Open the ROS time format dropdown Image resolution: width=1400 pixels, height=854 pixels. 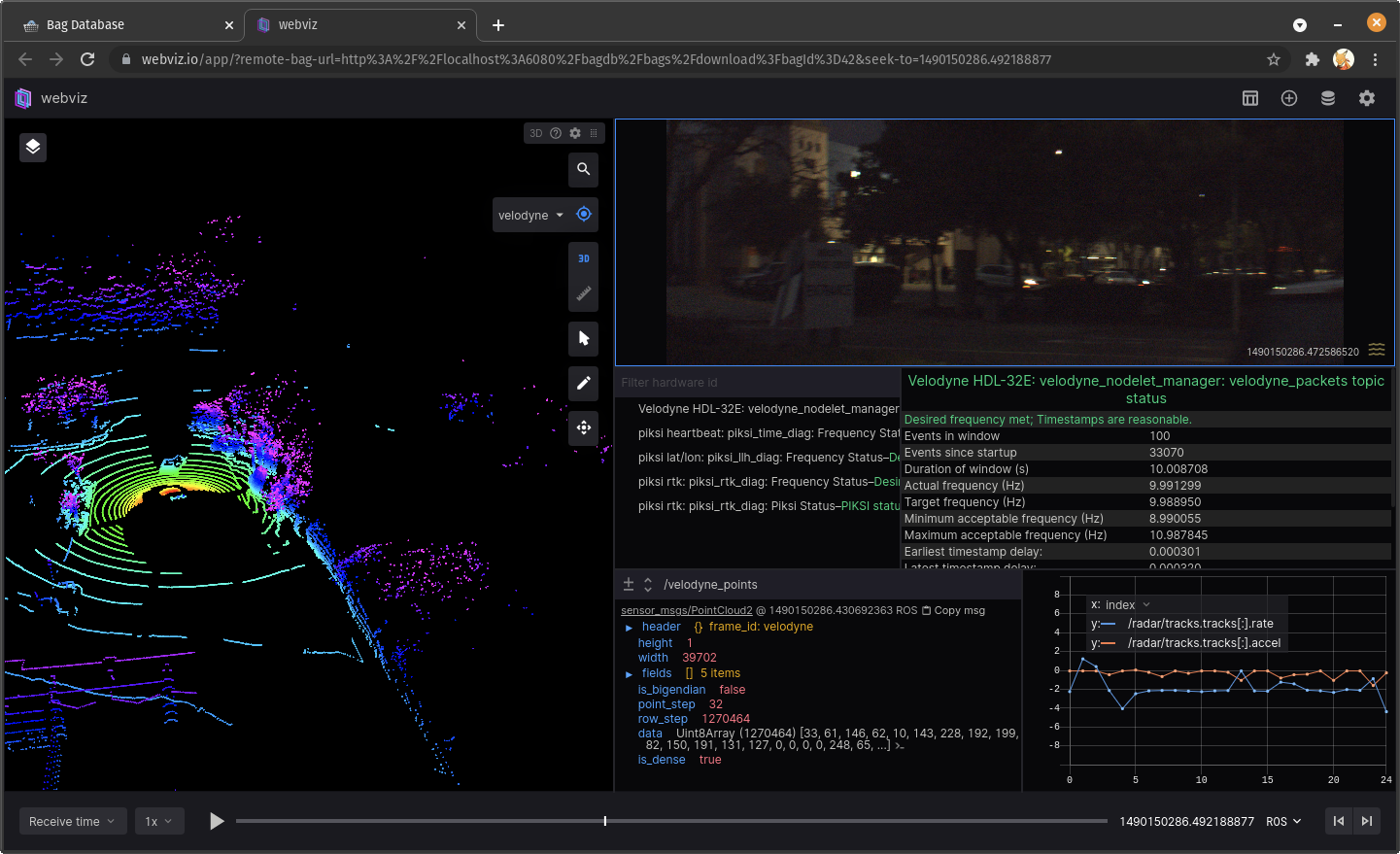[x=1283, y=822]
